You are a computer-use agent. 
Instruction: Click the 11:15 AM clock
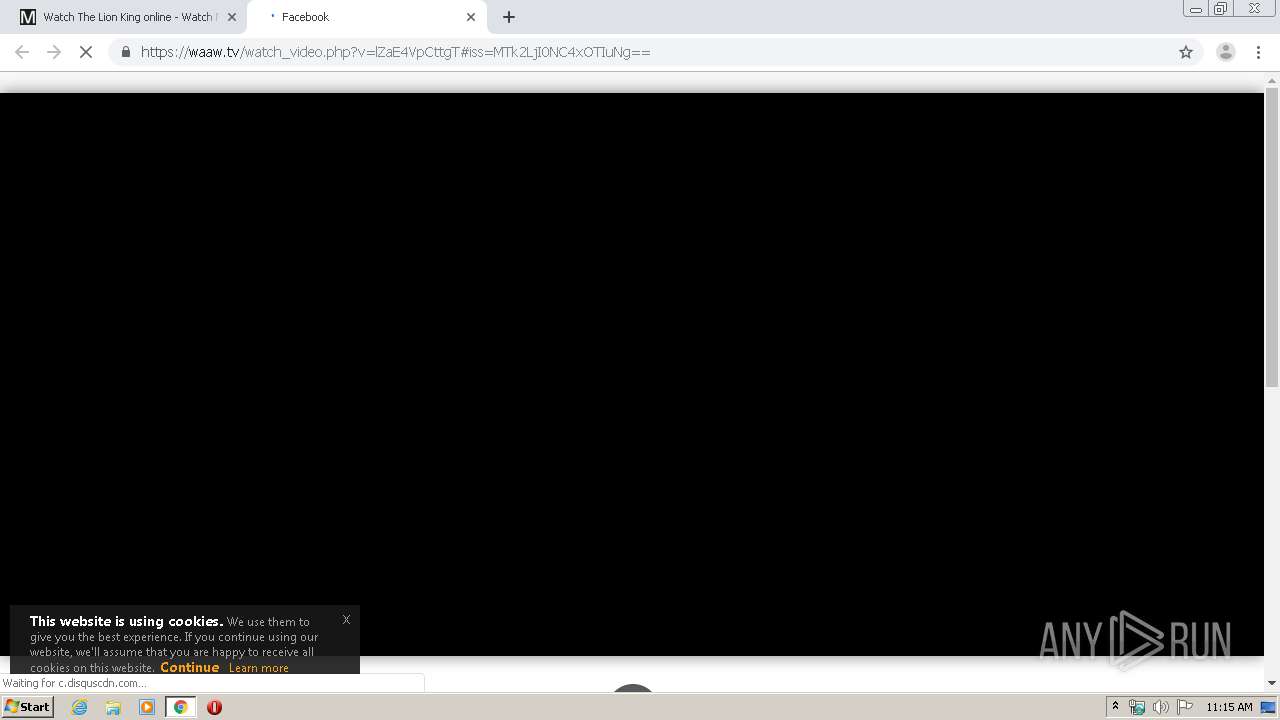(1229, 707)
